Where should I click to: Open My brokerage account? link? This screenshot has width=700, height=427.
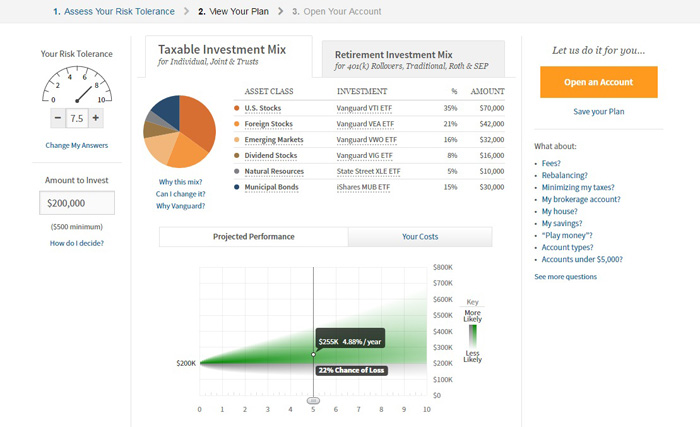coord(581,200)
